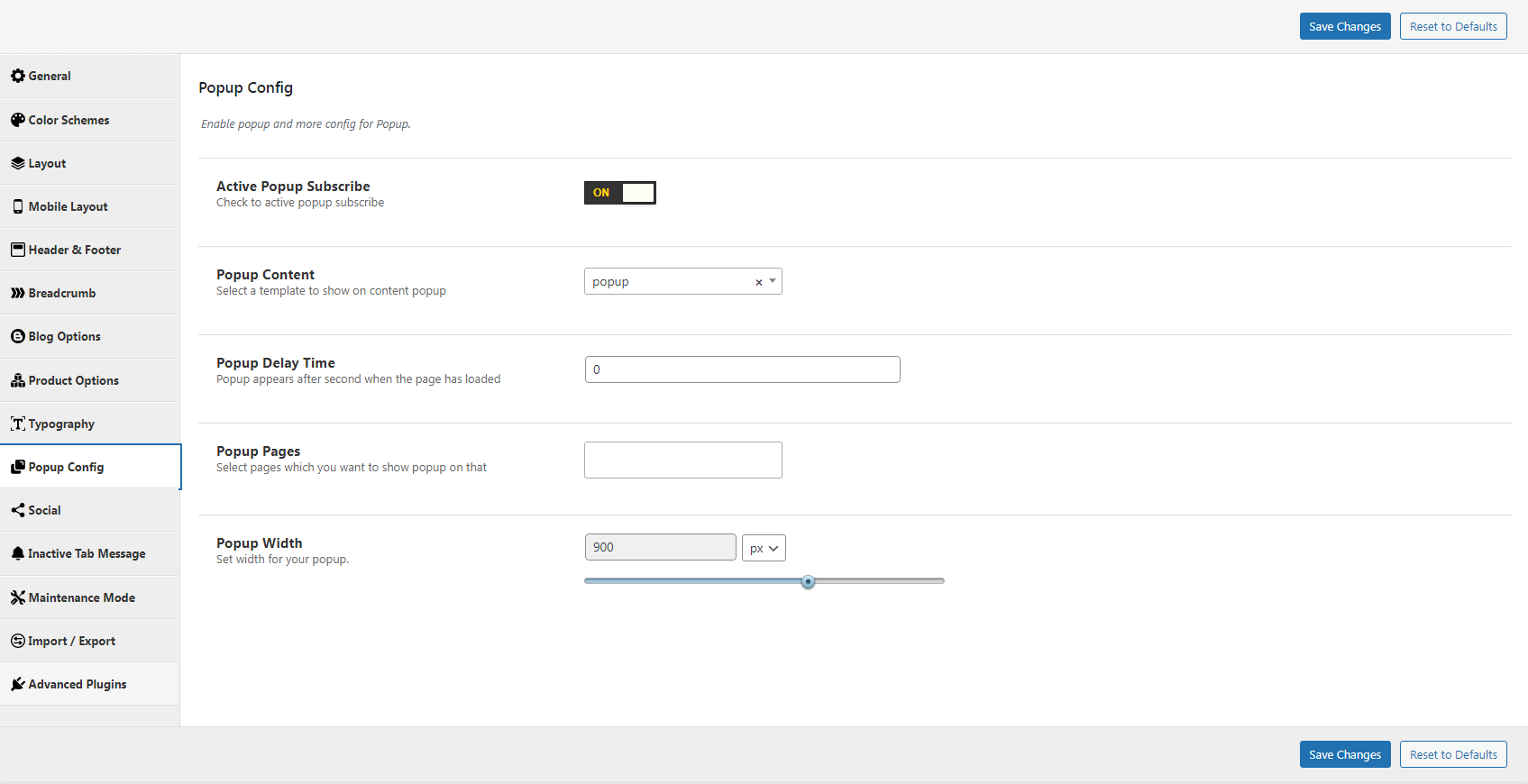Click the bell icon for Inactive Tab Message
This screenshot has width=1528, height=784.
pyautogui.click(x=17, y=553)
